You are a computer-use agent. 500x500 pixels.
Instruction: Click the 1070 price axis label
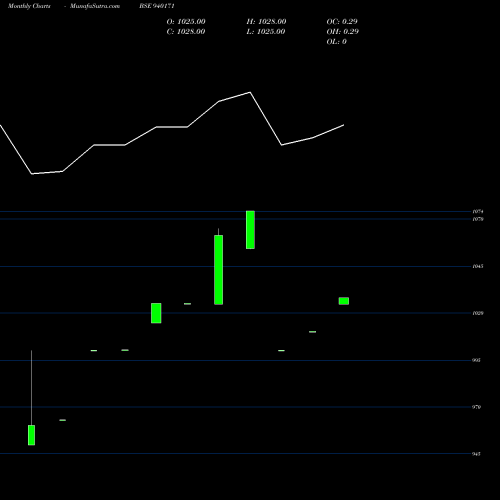tap(478, 219)
